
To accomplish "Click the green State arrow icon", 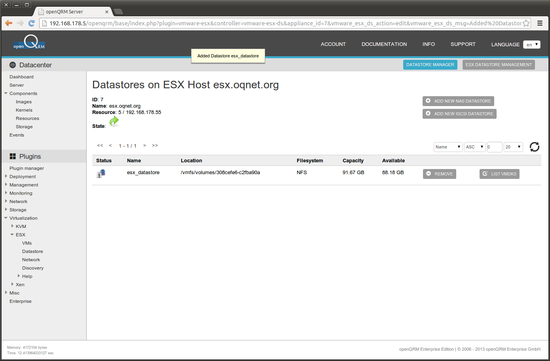I will point(114,121).
